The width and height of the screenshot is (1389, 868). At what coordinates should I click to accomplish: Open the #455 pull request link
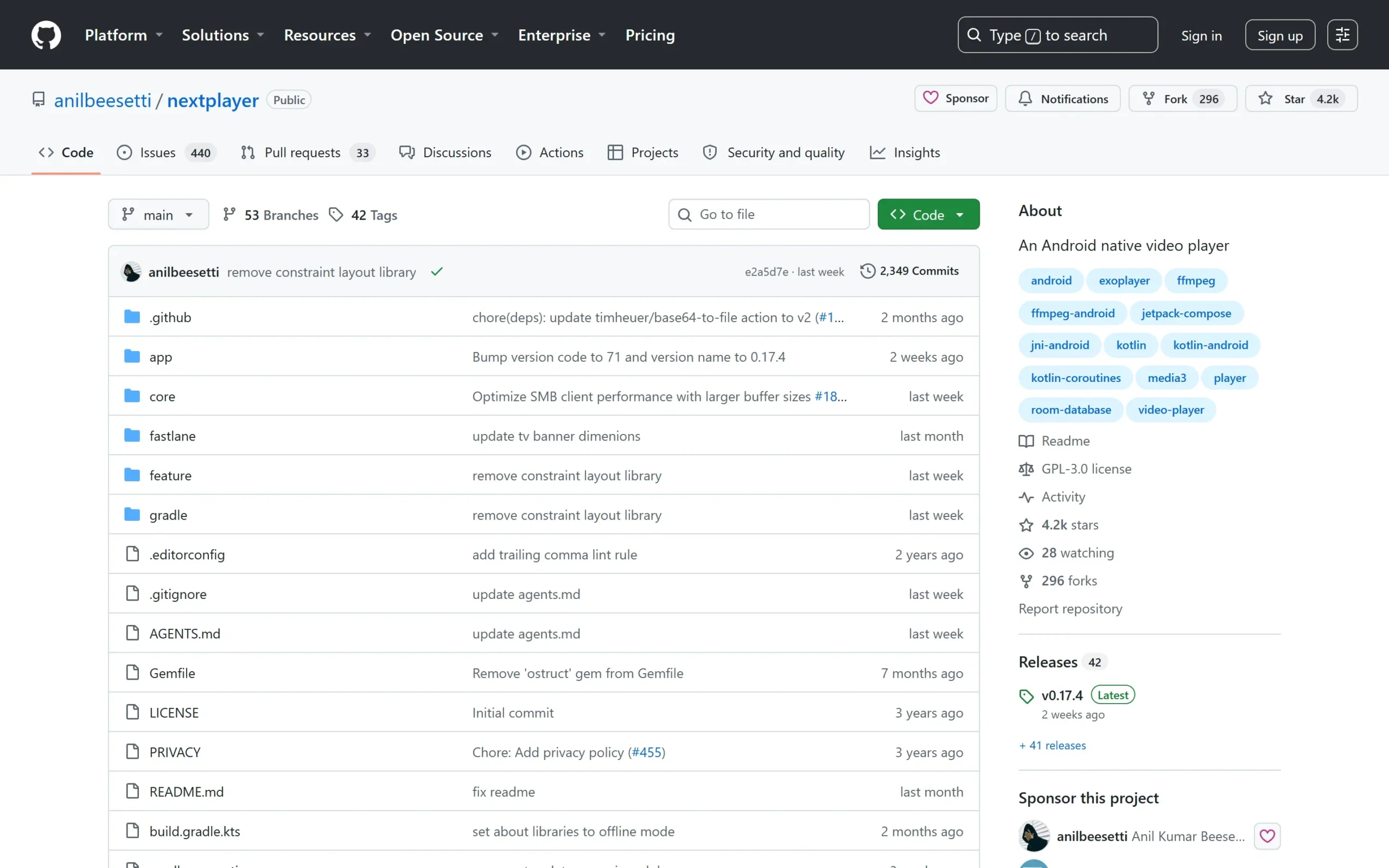[646, 752]
